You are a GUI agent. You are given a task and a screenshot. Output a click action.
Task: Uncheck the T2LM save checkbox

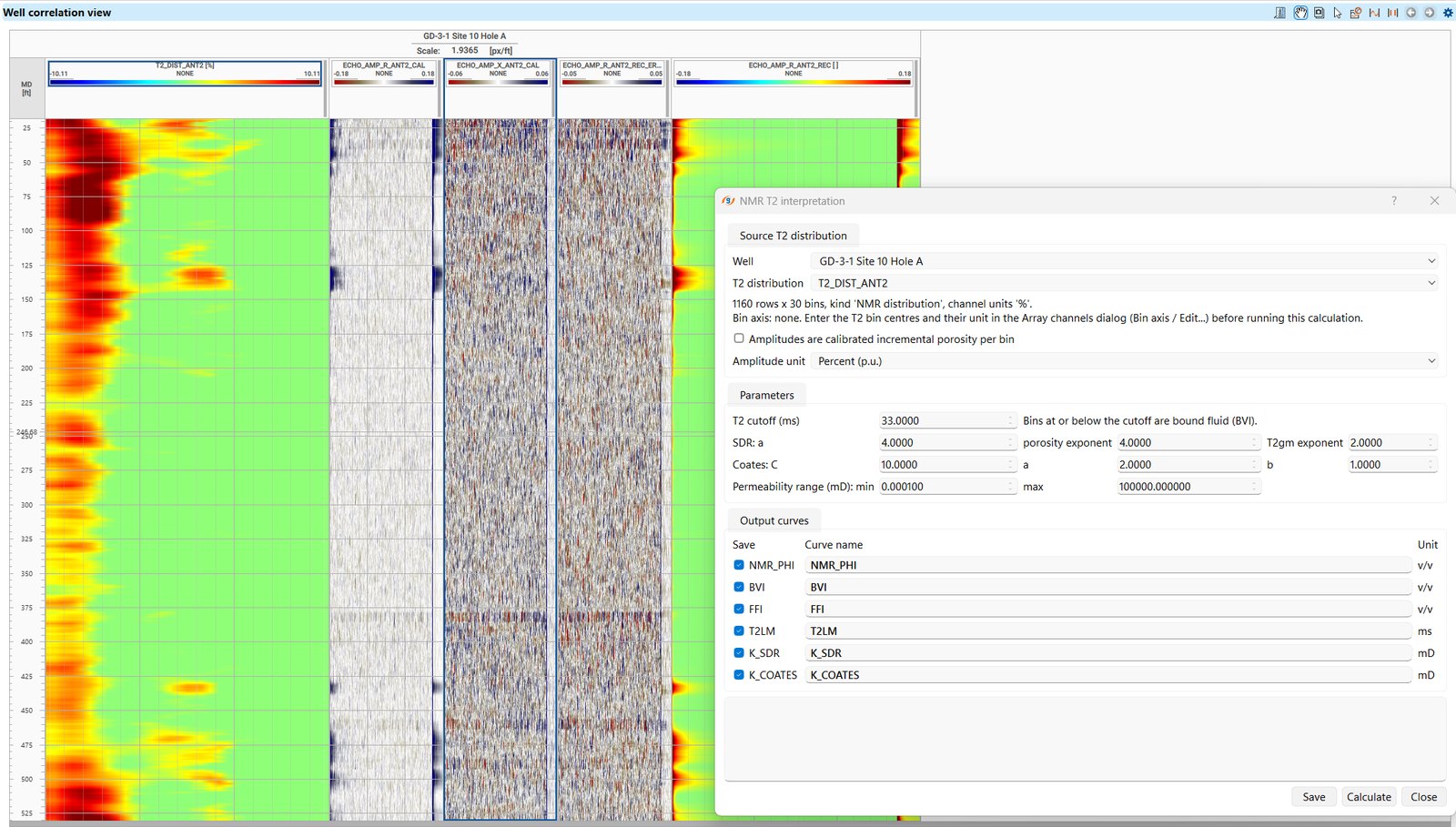pyautogui.click(x=739, y=630)
